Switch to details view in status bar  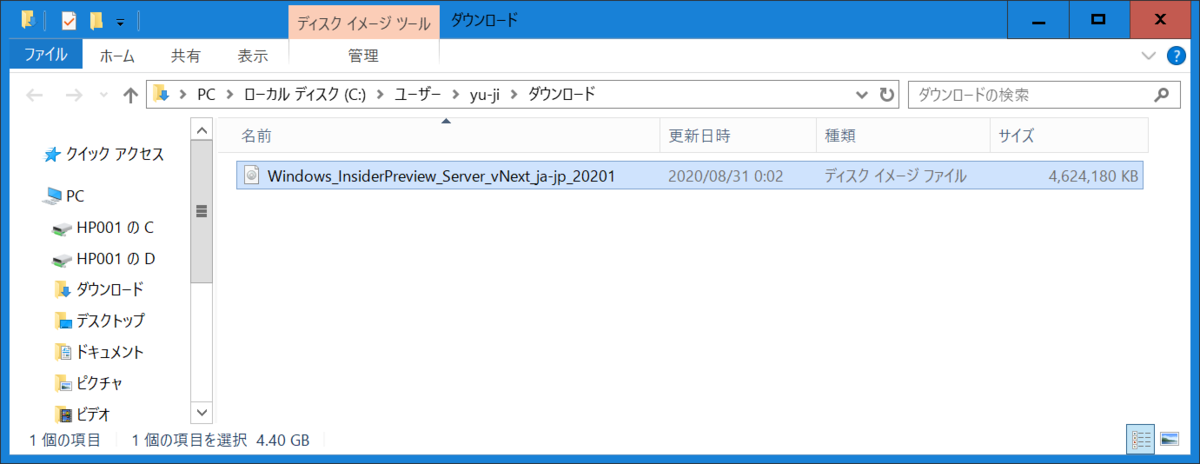pos(1140,439)
